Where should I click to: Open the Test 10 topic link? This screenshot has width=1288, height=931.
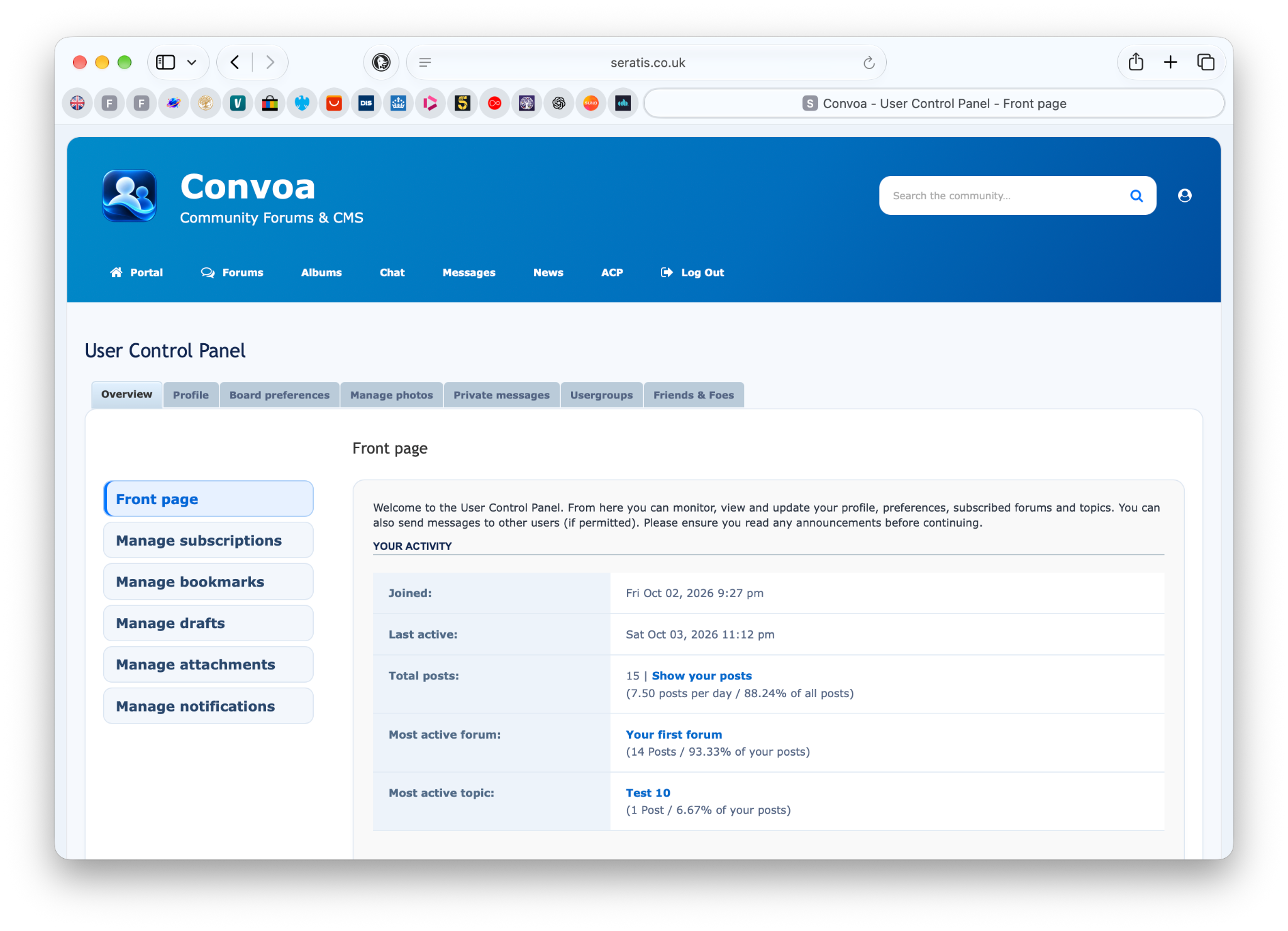point(648,793)
